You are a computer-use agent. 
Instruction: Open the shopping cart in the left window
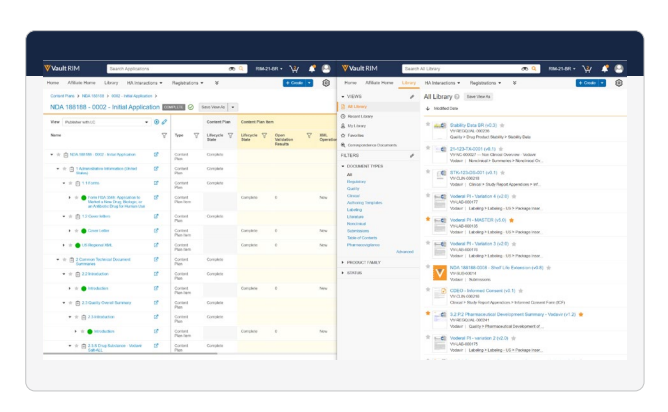294,68
